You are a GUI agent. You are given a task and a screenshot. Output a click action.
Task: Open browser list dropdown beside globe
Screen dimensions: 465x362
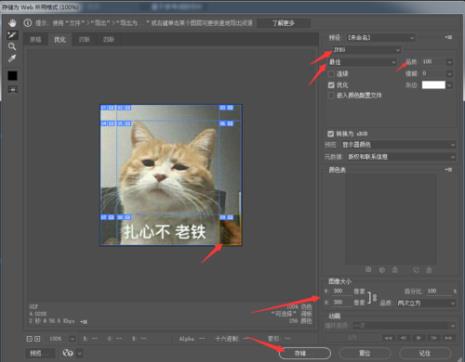pyautogui.click(x=80, y=353)
